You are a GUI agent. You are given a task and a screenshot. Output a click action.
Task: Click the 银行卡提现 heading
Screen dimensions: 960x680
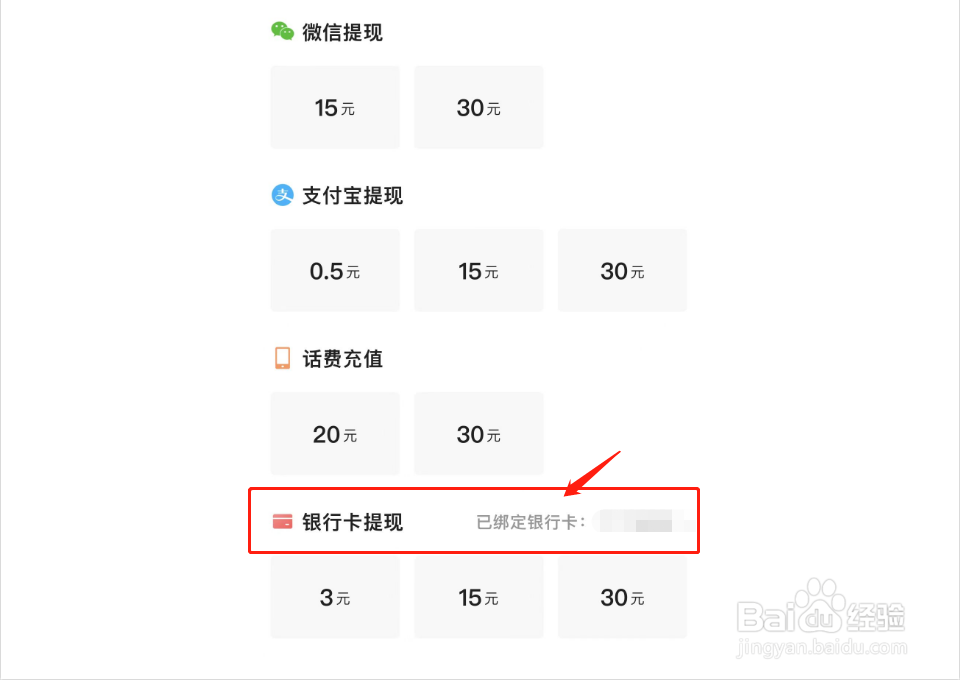click(x=353, y=522)
